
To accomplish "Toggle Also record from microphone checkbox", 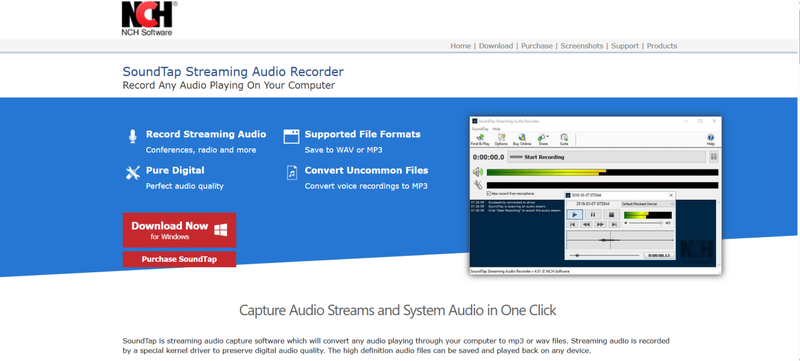I will point(489,194).
